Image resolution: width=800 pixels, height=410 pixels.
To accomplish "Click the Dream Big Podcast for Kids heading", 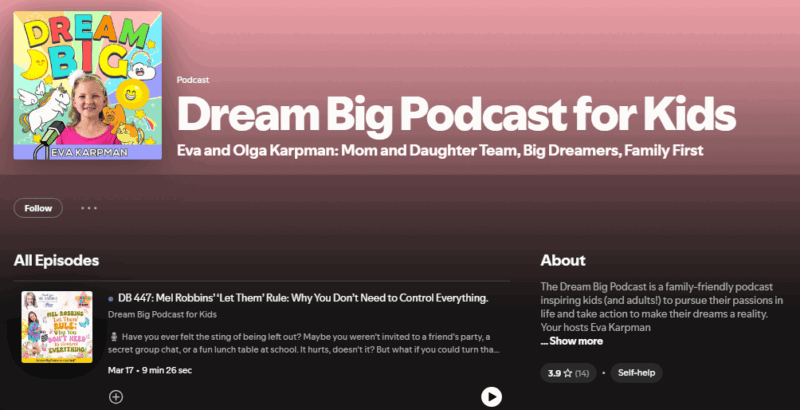I will pos(456,114).
